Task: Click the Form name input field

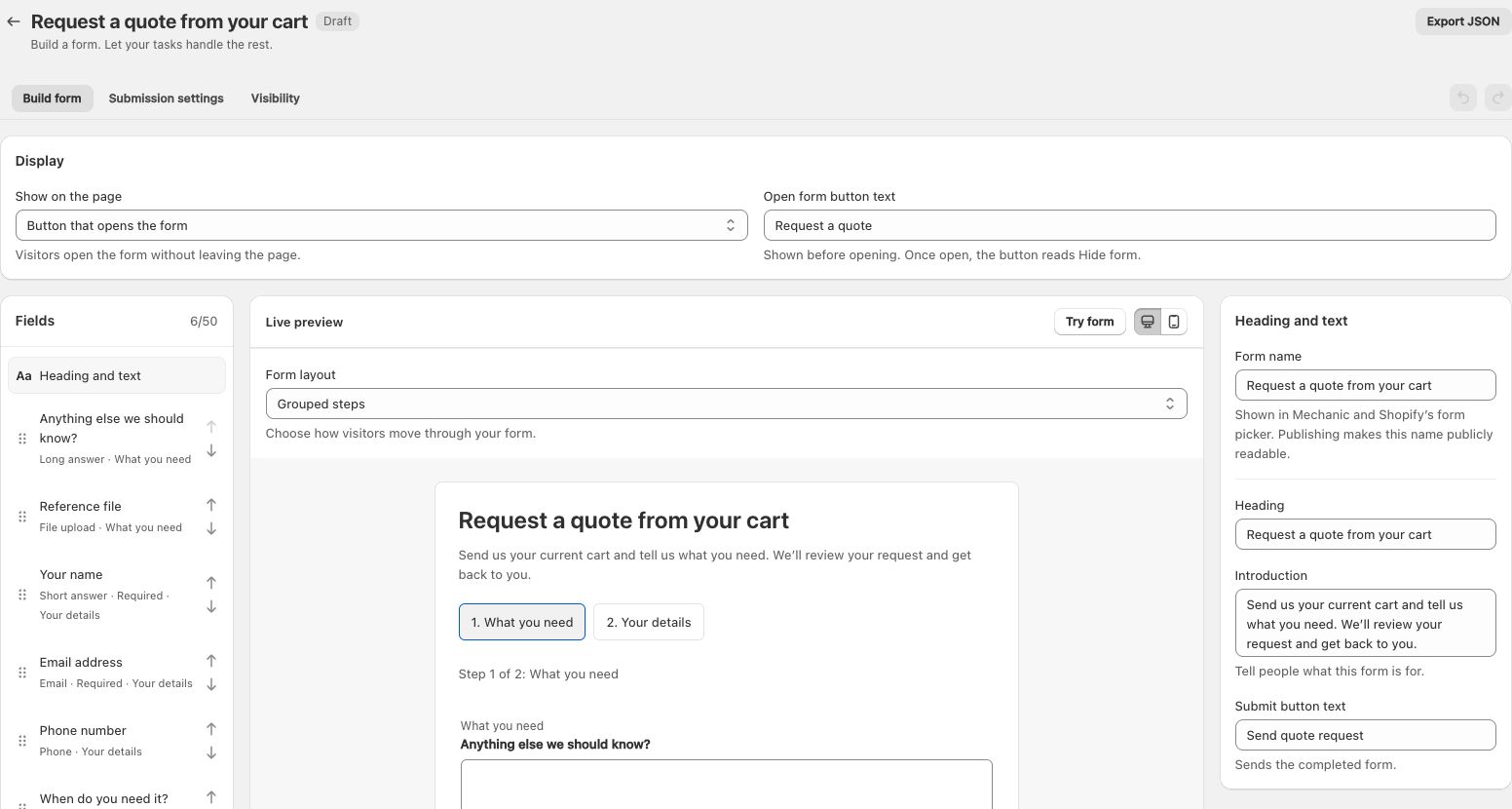Action: [1365, 385]
